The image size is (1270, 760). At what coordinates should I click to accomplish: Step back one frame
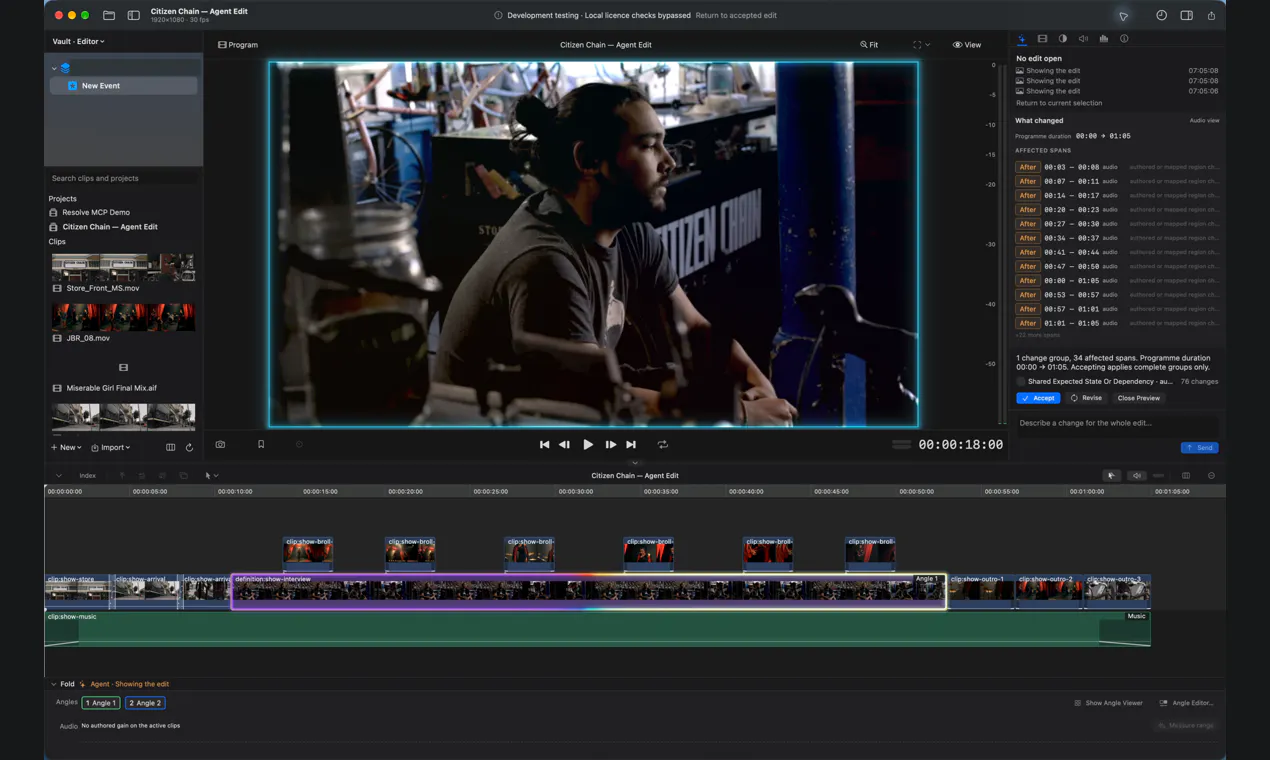coord(564,445)
